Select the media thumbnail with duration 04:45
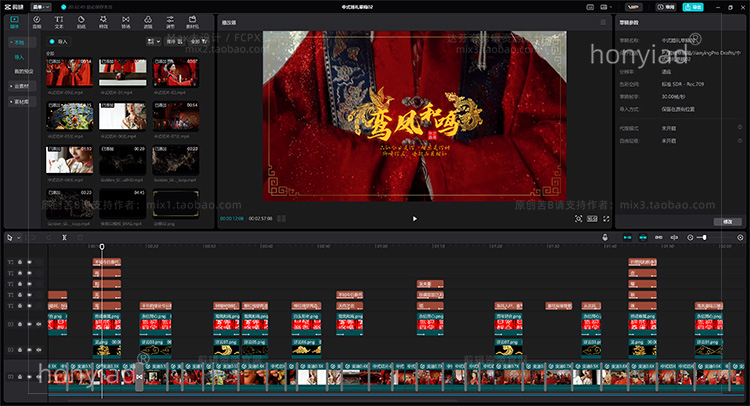The width and height of the screenshot is (750, 406). [122, 204]
